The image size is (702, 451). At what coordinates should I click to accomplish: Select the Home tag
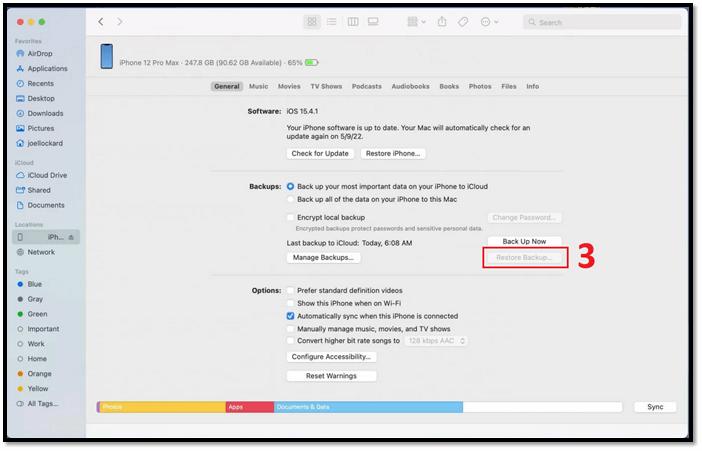[37, 359]
